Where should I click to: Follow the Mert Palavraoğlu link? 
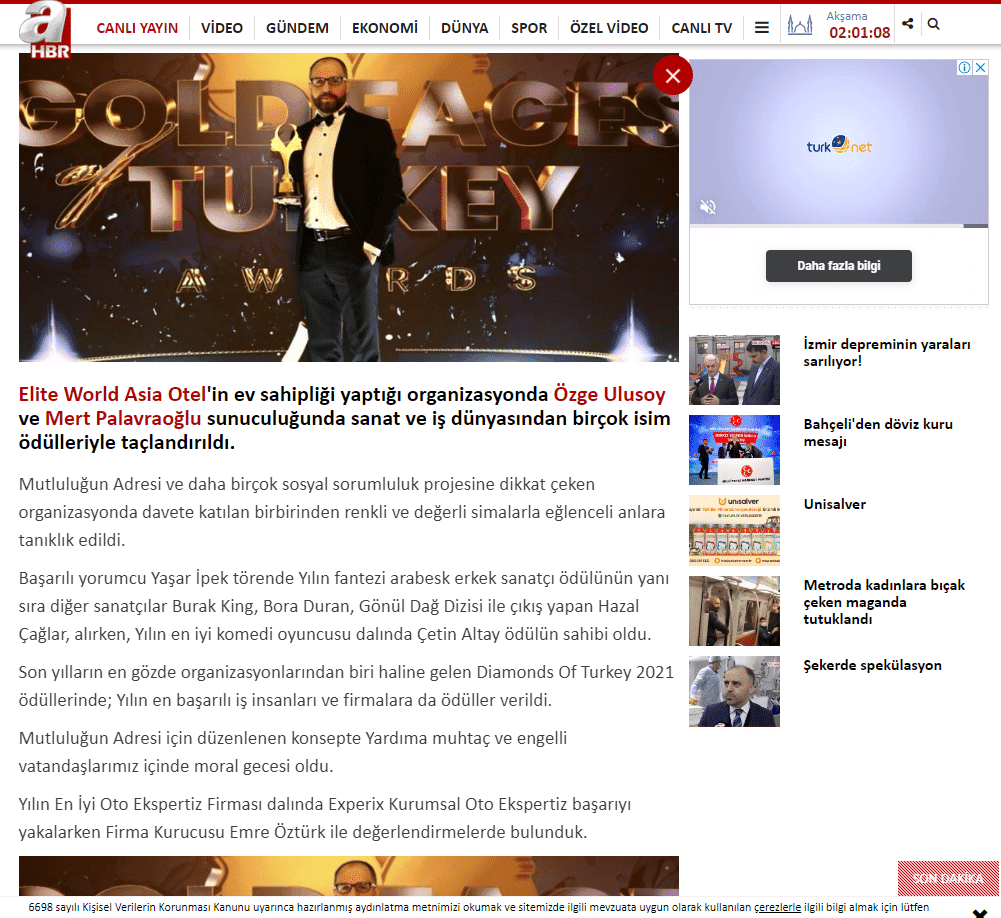pyautogui.click(x=123, y=418)
